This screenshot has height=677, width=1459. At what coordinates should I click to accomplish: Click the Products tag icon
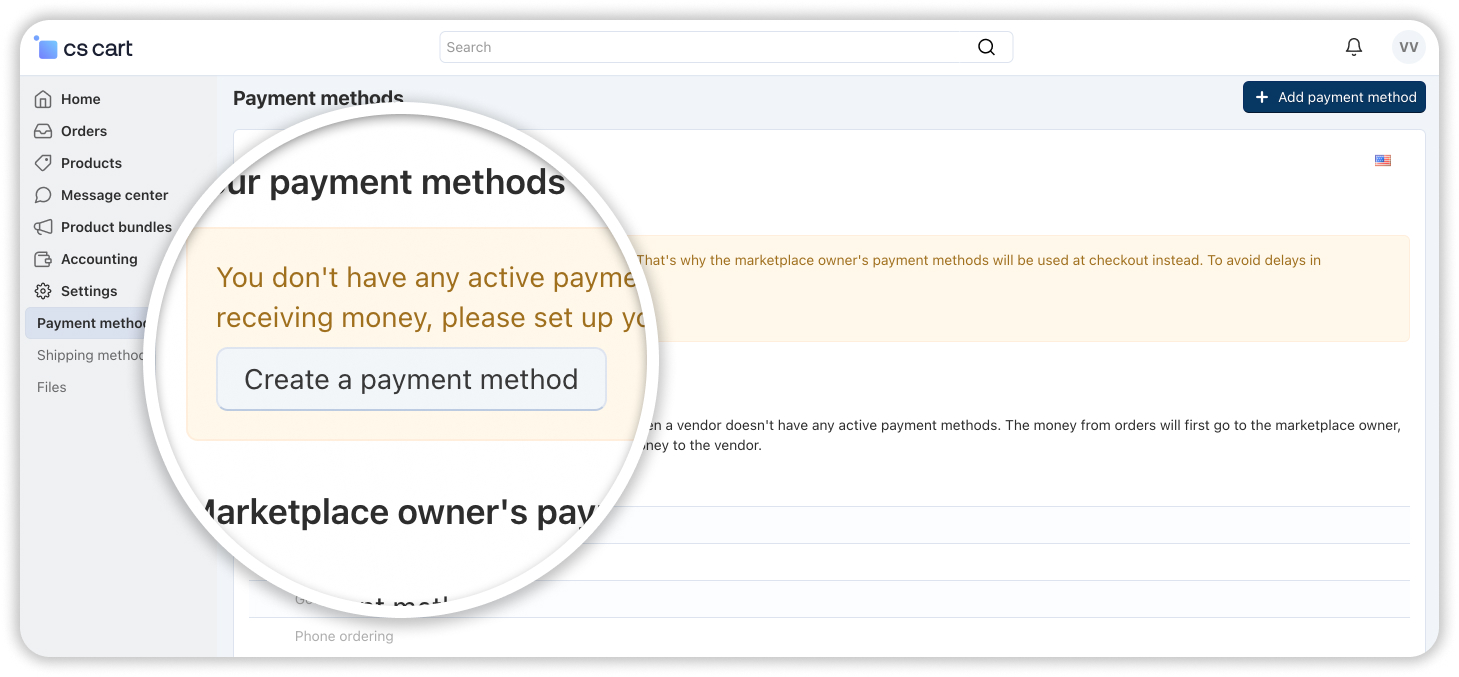click(x=43, y=163)
